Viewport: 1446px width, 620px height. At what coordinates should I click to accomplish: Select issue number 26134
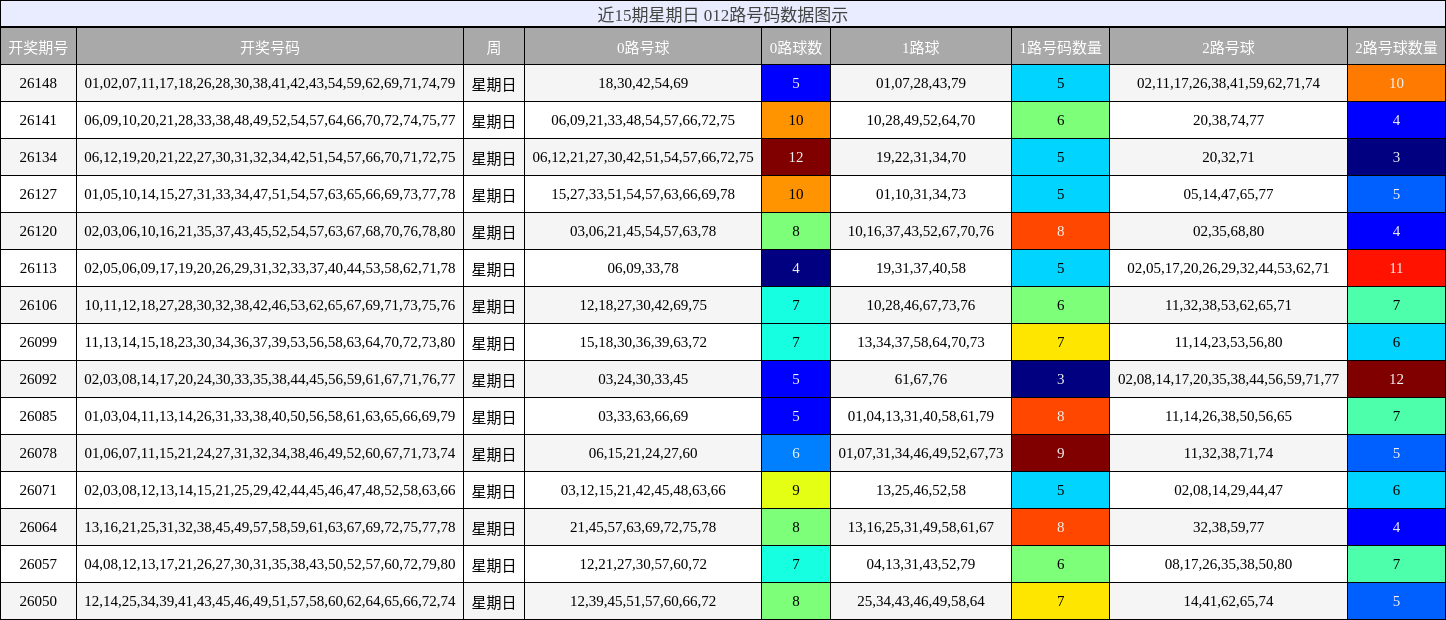point(38,157)
